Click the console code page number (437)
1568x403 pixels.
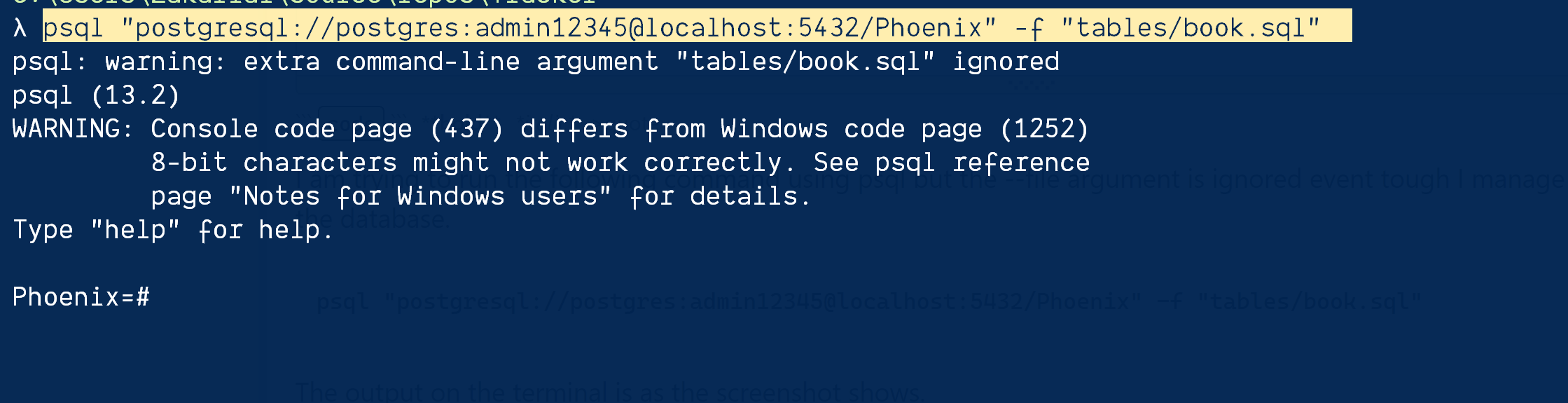tap(467, 129)
